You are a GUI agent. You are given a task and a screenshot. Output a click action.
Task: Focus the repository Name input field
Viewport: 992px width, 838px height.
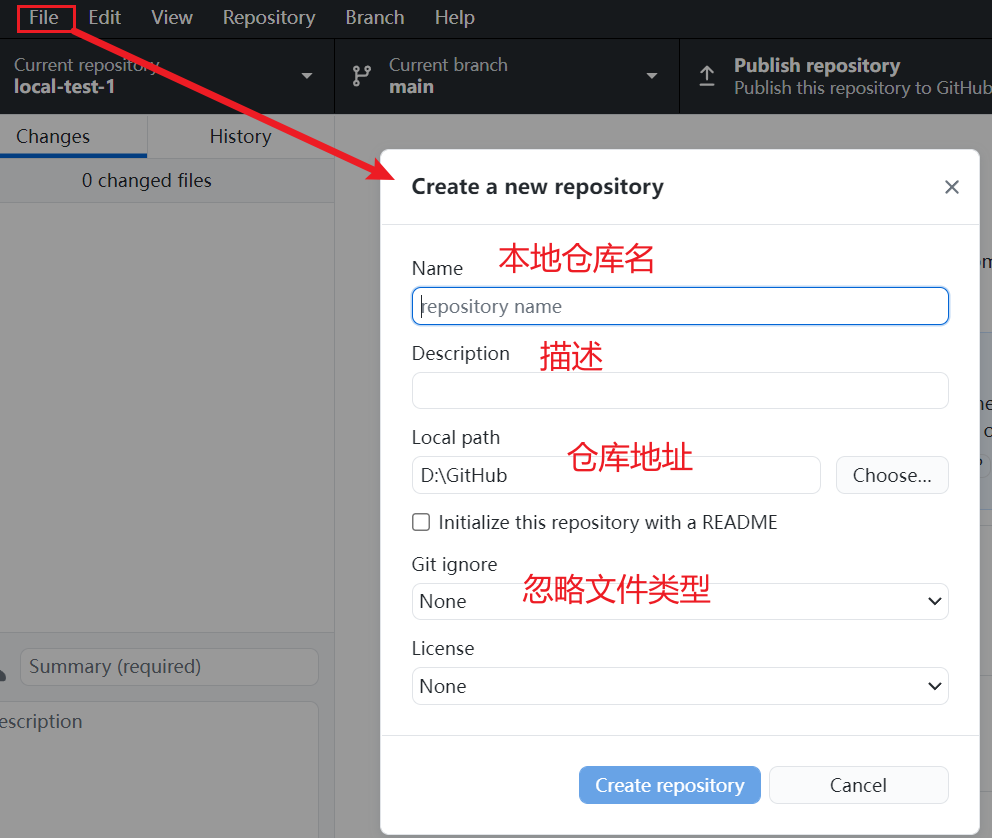pos(680,306)
